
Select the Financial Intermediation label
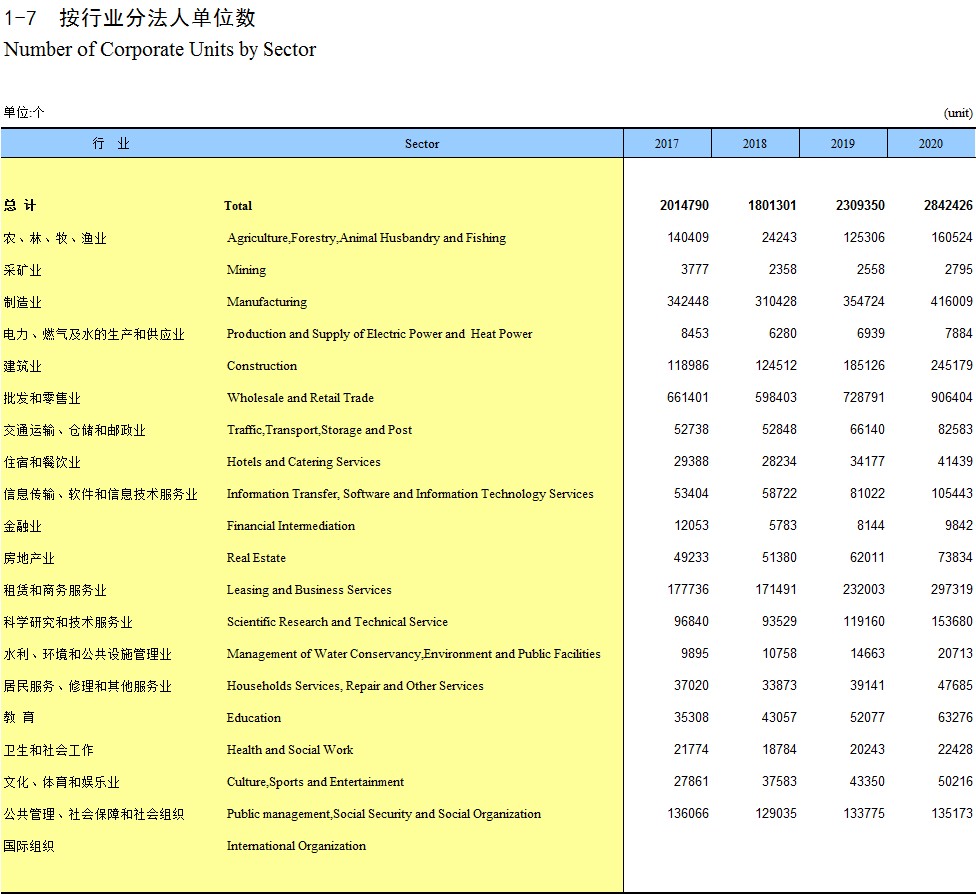coord(291,526)
